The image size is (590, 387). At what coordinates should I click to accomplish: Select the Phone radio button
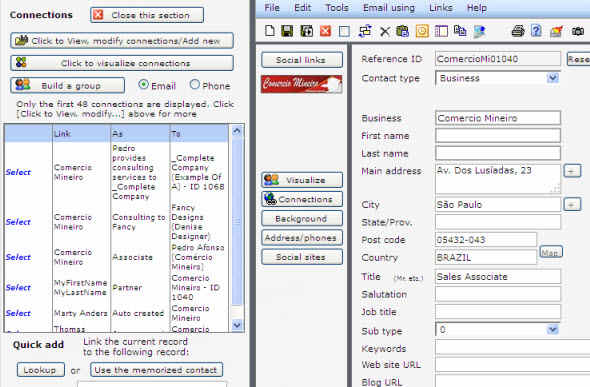195,85
